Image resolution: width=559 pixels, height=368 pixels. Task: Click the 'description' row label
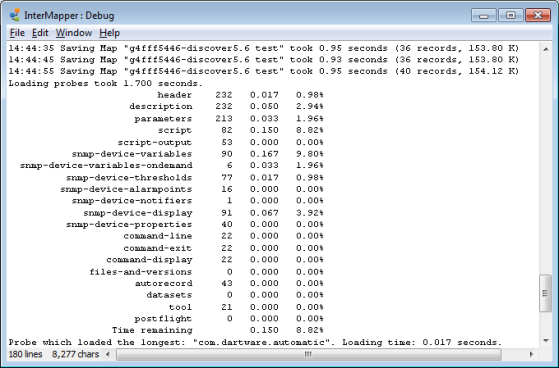[161, 107]
